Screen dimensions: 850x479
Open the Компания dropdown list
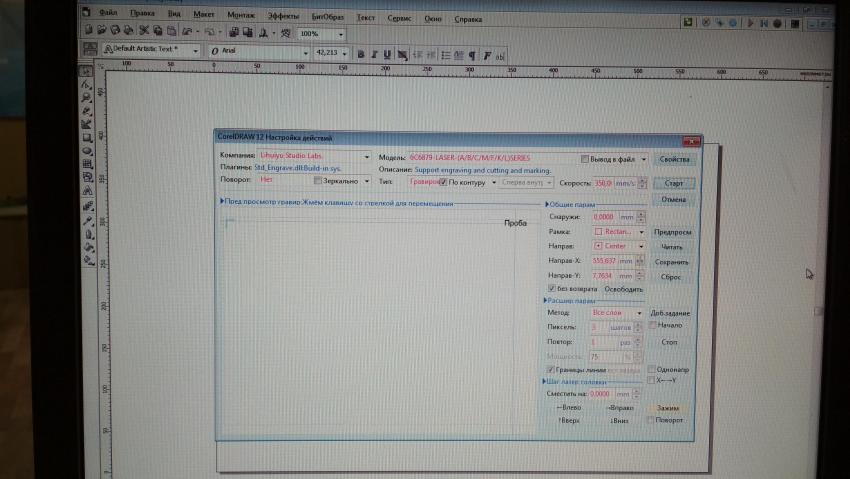tap(367, 157)
